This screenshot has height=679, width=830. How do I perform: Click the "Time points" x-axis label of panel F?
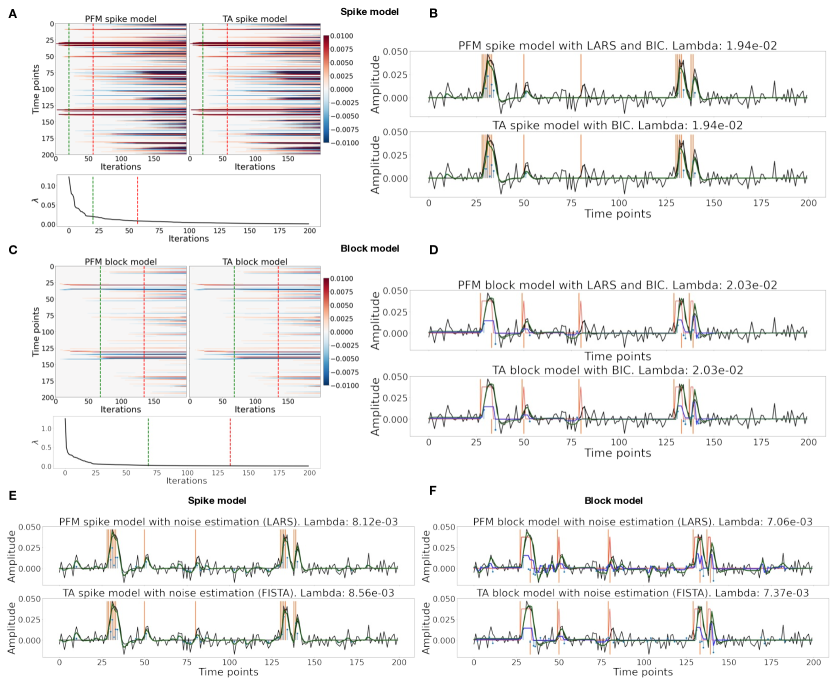coord(643,672)
